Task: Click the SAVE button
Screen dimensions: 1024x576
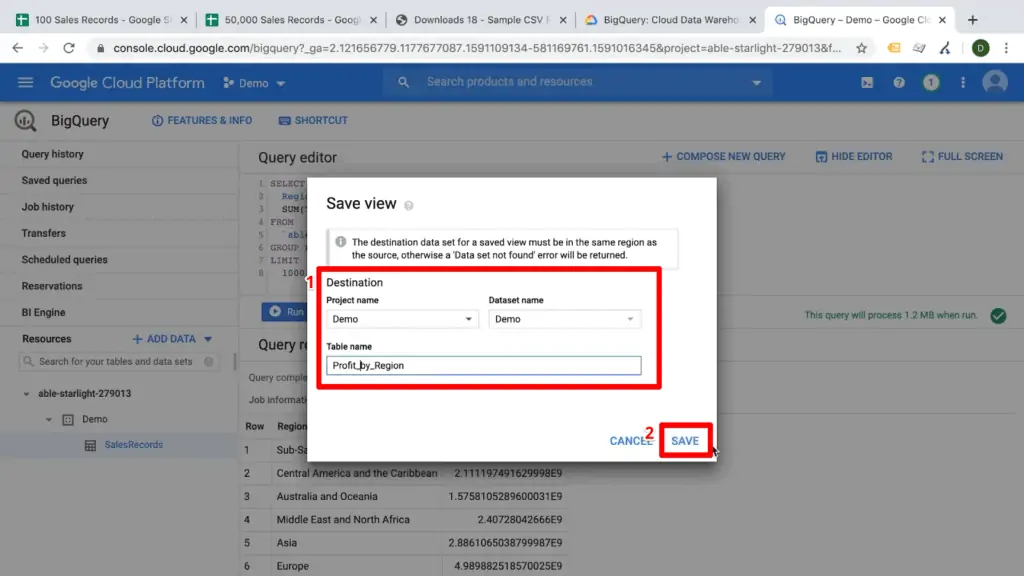Action: coord(686,440)
